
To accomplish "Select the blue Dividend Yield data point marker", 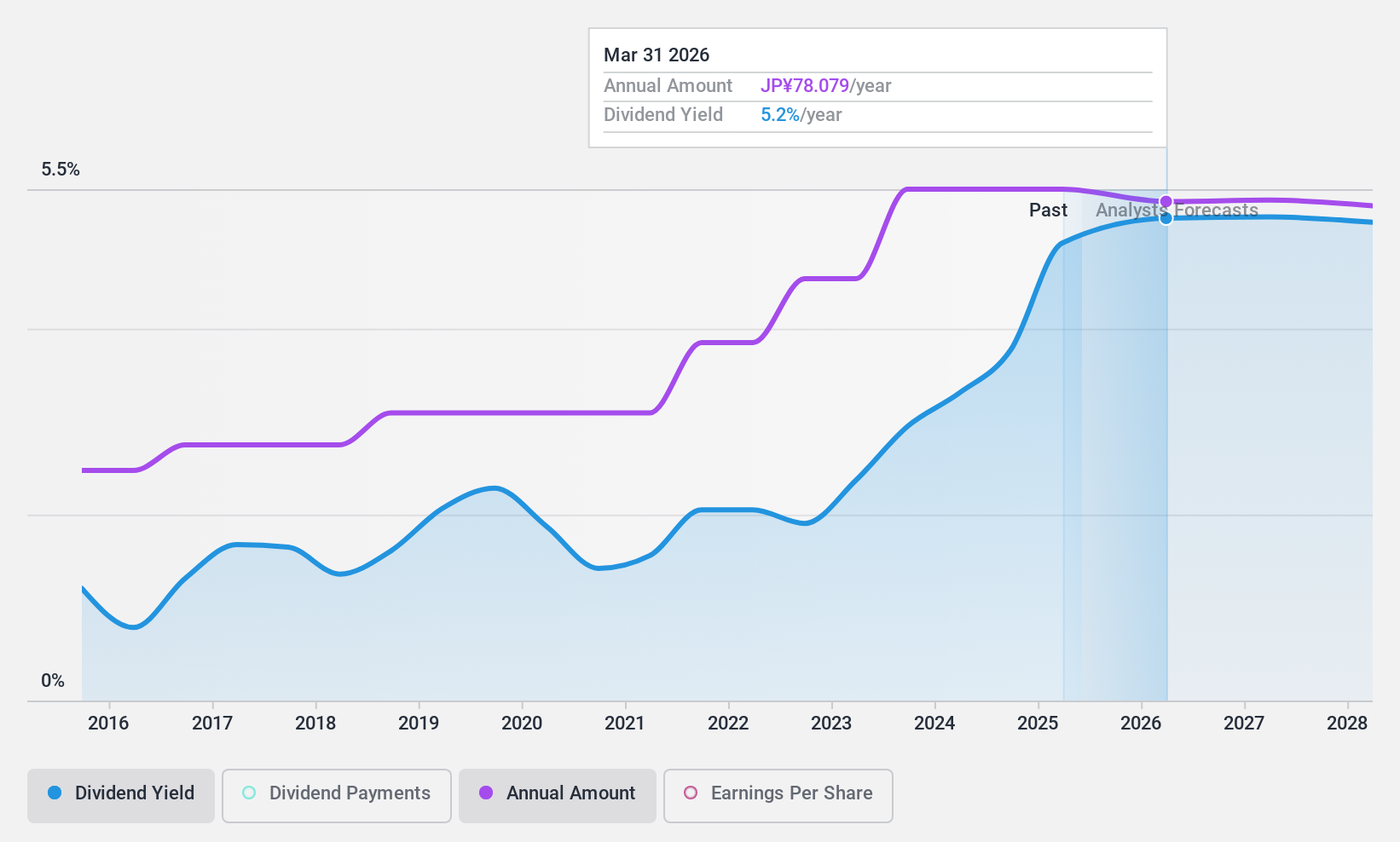I will (x=1166, y=218).
